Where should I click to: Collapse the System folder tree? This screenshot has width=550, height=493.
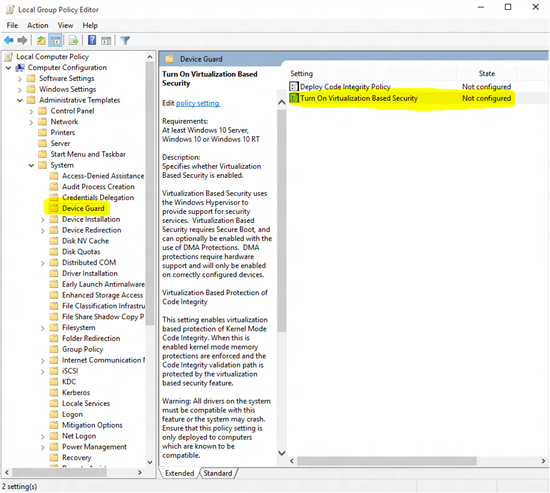coord(31,165)
